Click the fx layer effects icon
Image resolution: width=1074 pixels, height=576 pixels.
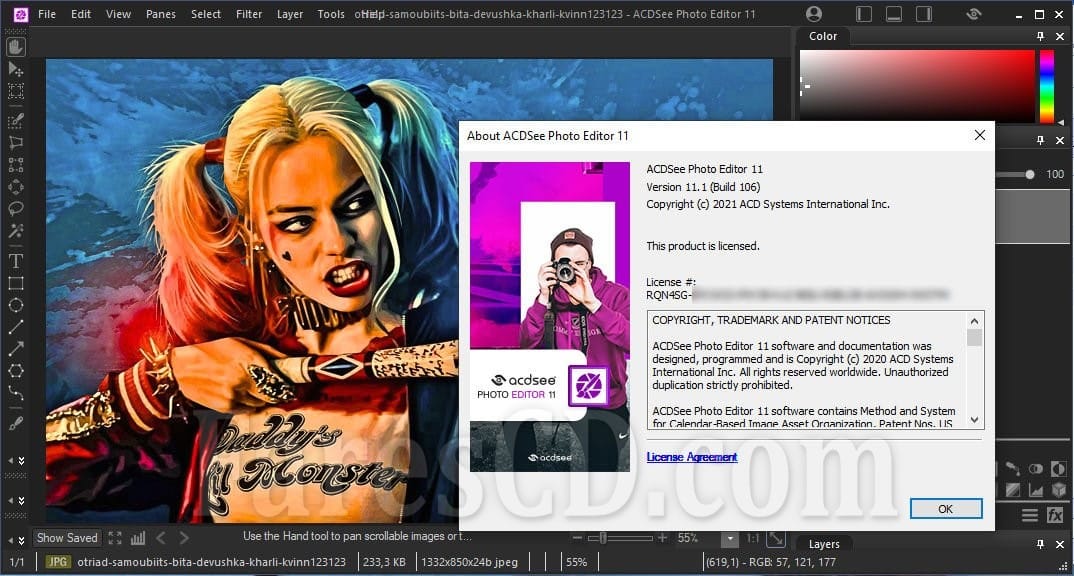[1055, 515]
